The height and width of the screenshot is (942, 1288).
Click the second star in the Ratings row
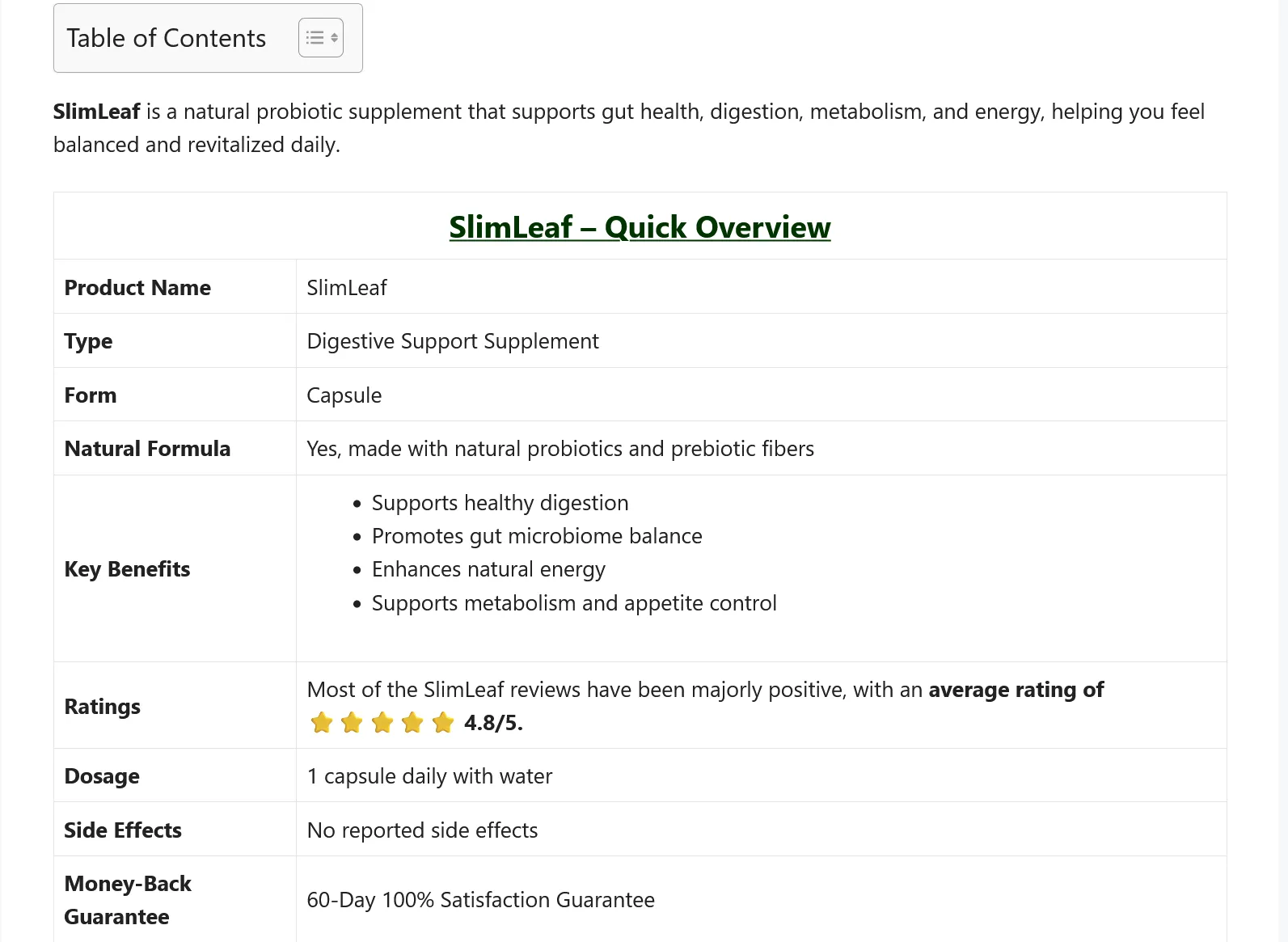(351, 723)
